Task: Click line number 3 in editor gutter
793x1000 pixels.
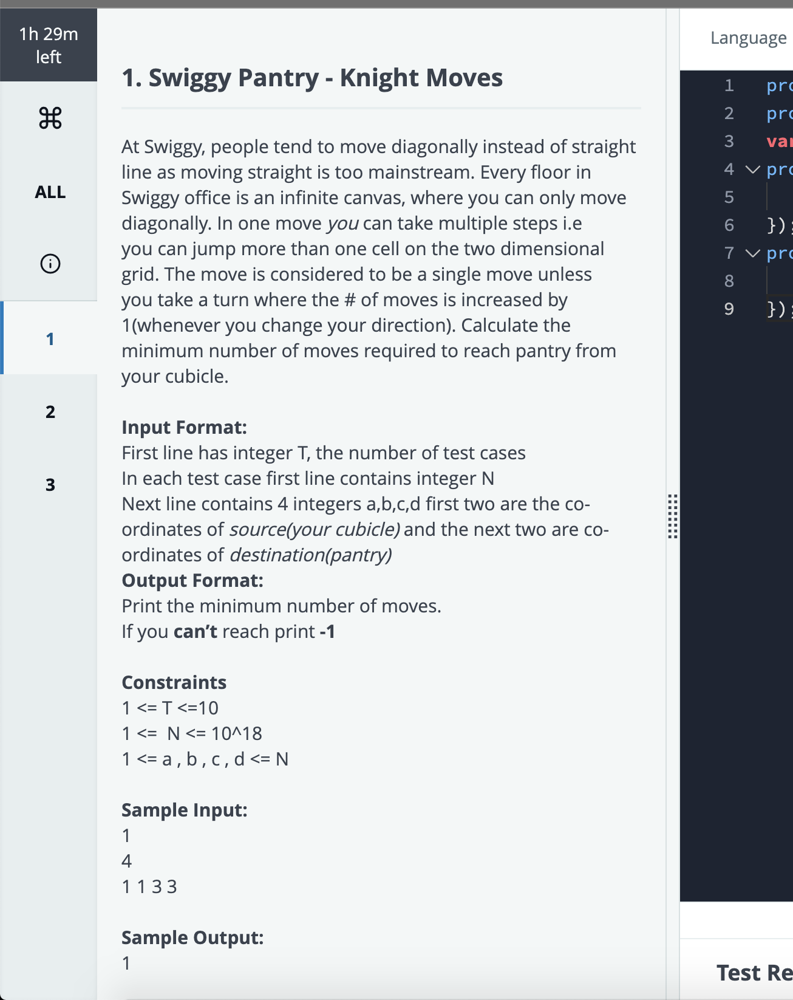Action: (x=729, y=142)
